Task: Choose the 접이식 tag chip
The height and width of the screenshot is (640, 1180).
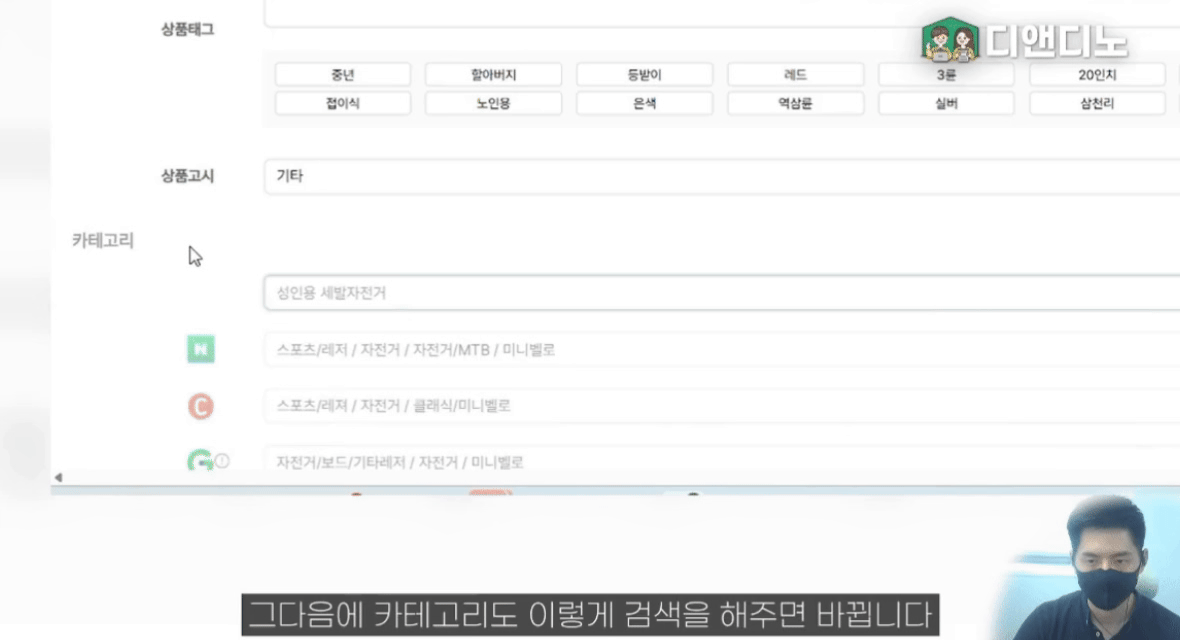Action: tap(343, 103)
